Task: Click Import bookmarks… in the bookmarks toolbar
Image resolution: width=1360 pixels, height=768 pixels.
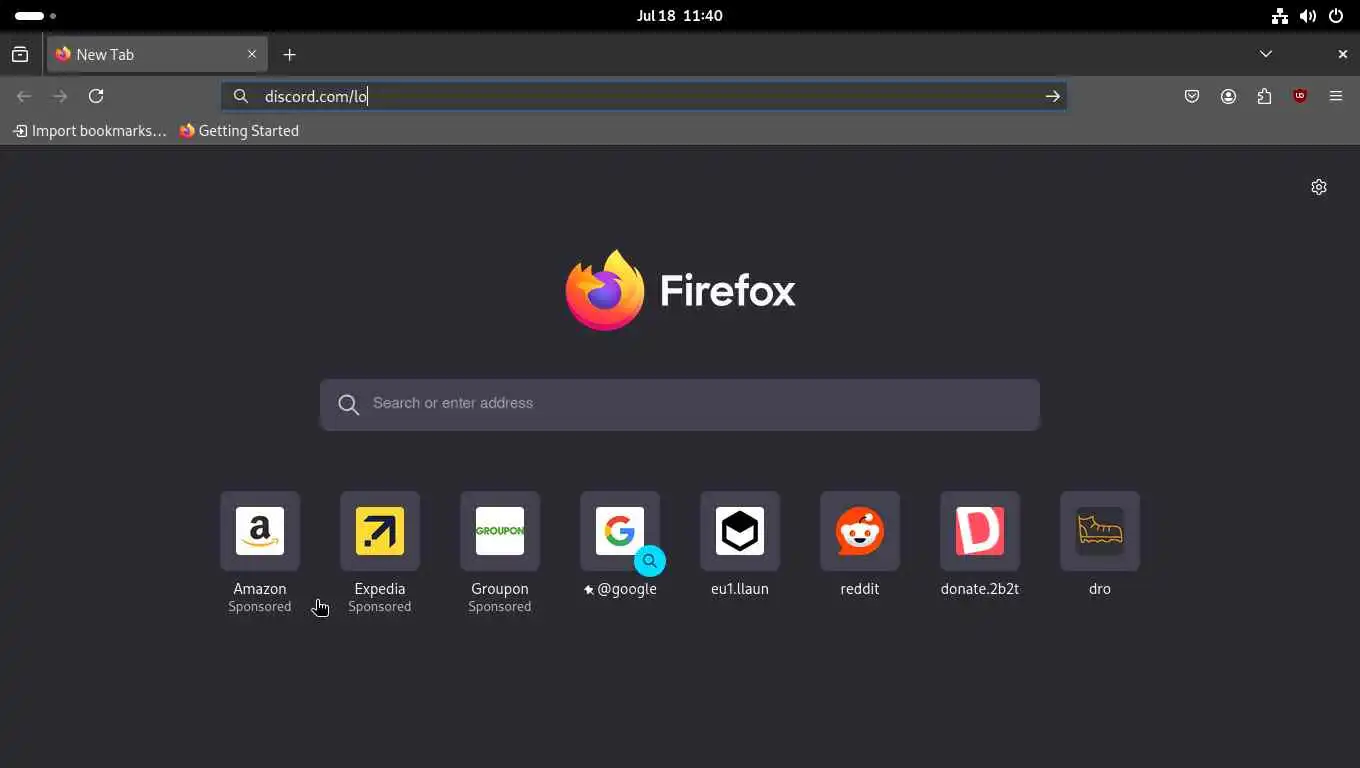Action: (89, 130)
